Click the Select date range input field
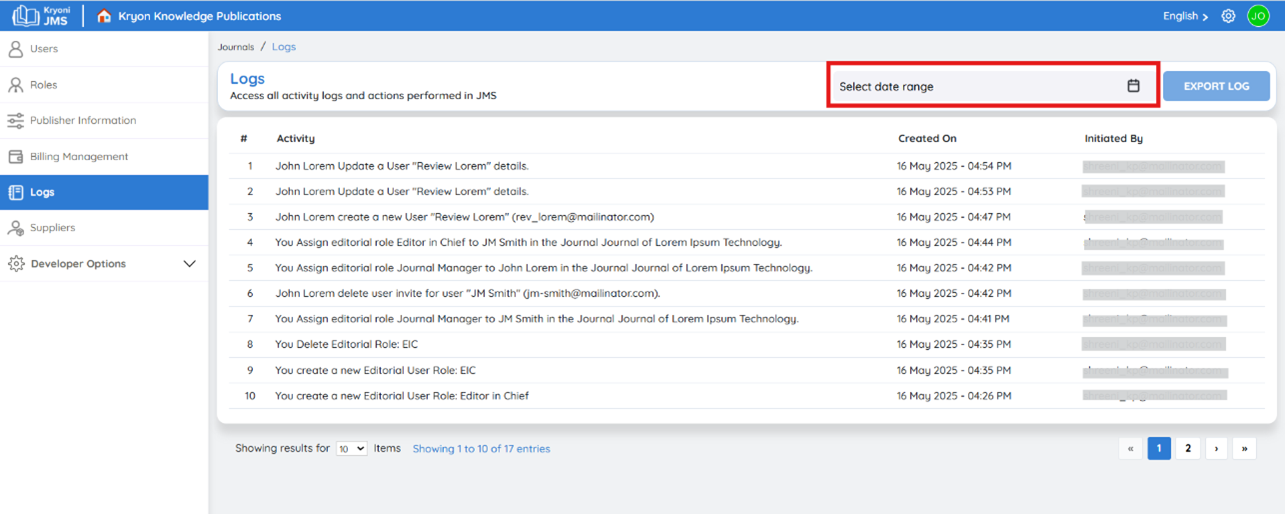This screenshot has height=514, width=1285. pyautogui.click(x=992, y=86)
